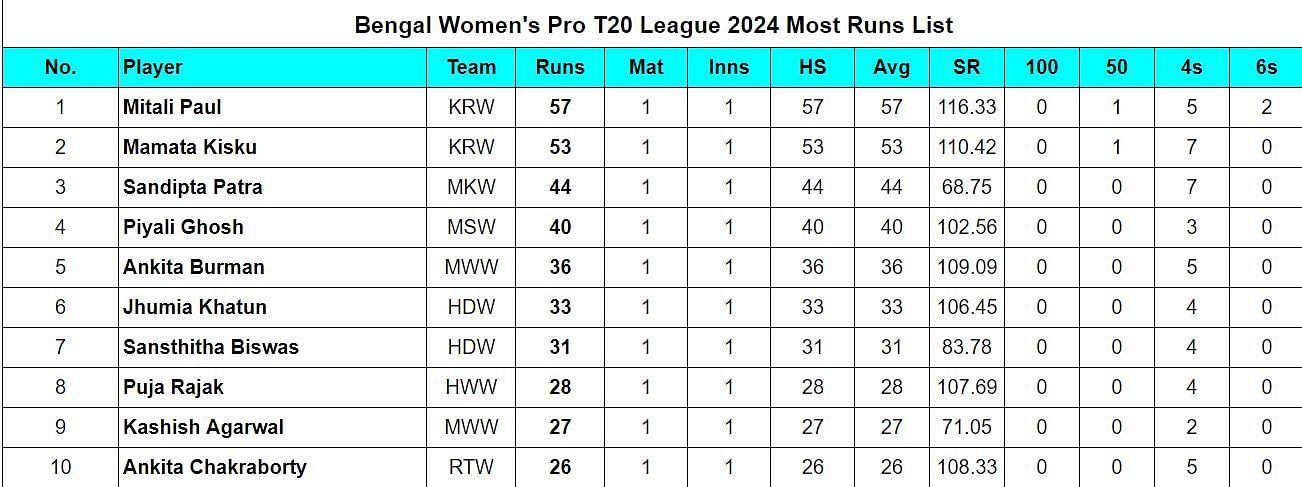1302x487 pixels.
Task: Click Piyali Ghosh's name
Action: [183, 227]
